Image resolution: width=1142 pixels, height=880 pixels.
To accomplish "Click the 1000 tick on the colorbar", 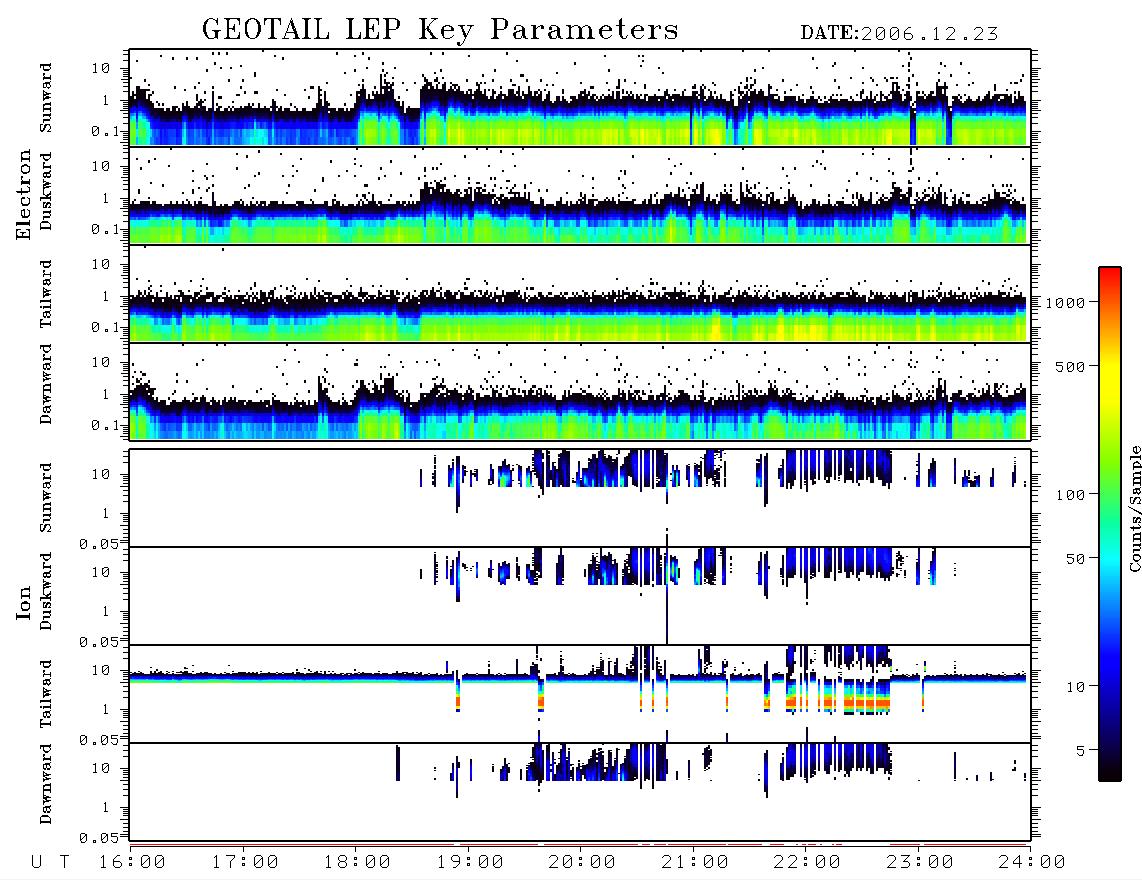I will 1065,303.
